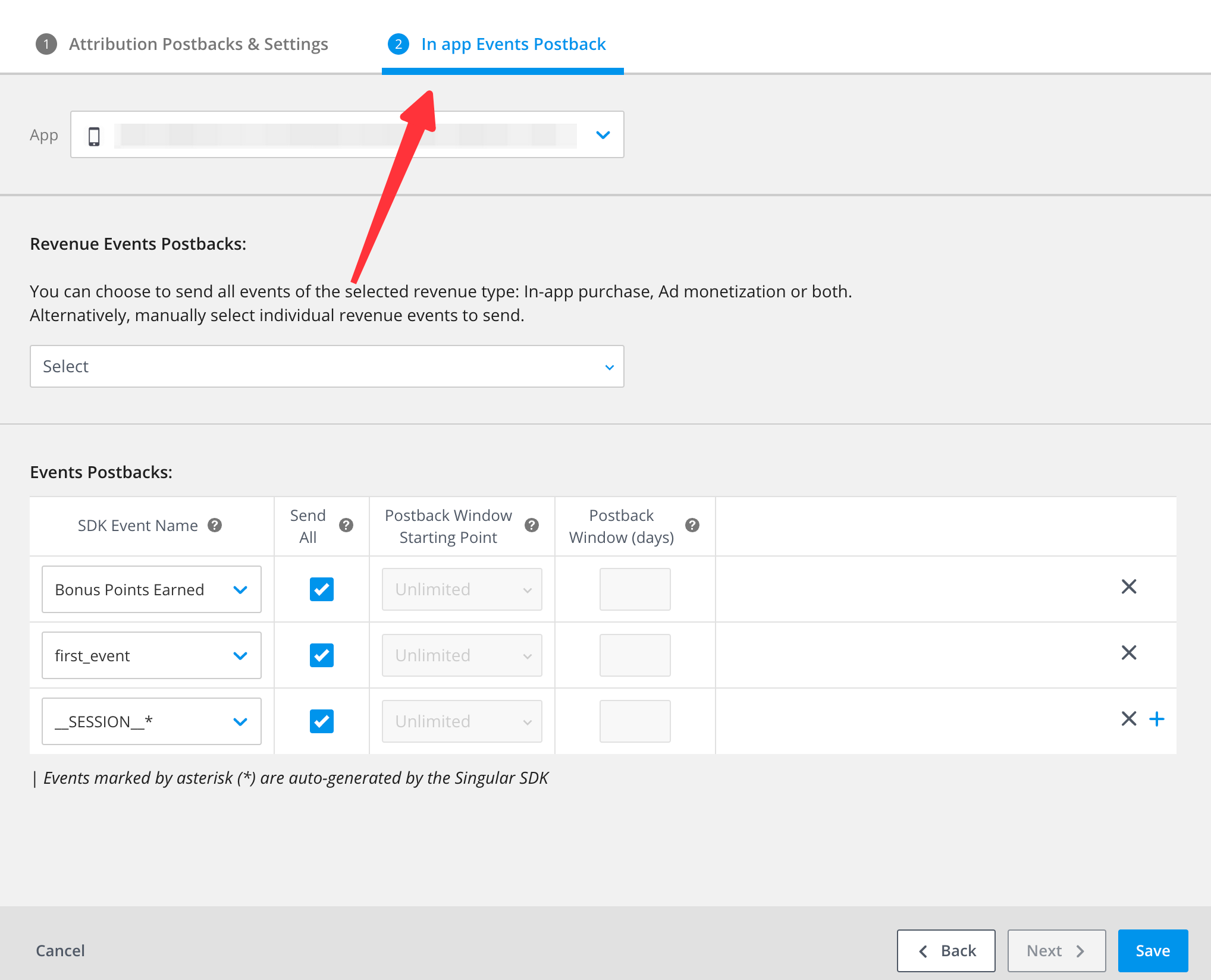Open Unlimited dropdown in first_event row
This screenshot has width=1211, height=980.
(x=462, y=655)
